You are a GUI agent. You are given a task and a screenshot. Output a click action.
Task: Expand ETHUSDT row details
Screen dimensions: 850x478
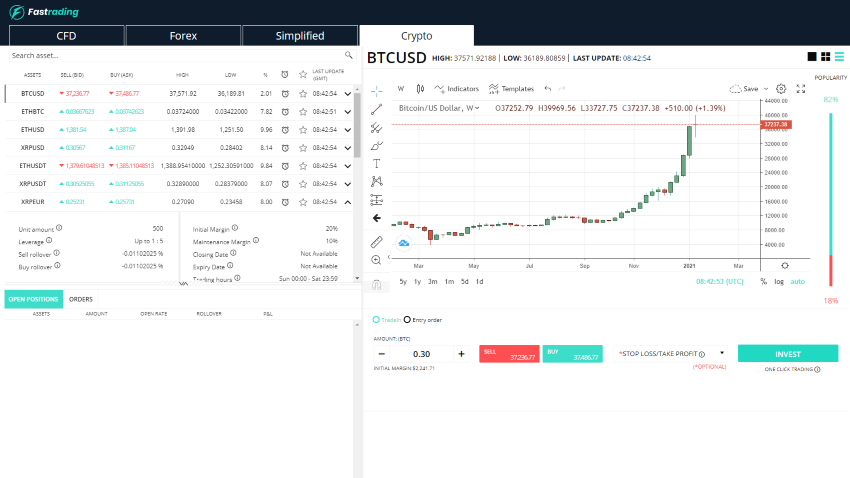point(347,166)
